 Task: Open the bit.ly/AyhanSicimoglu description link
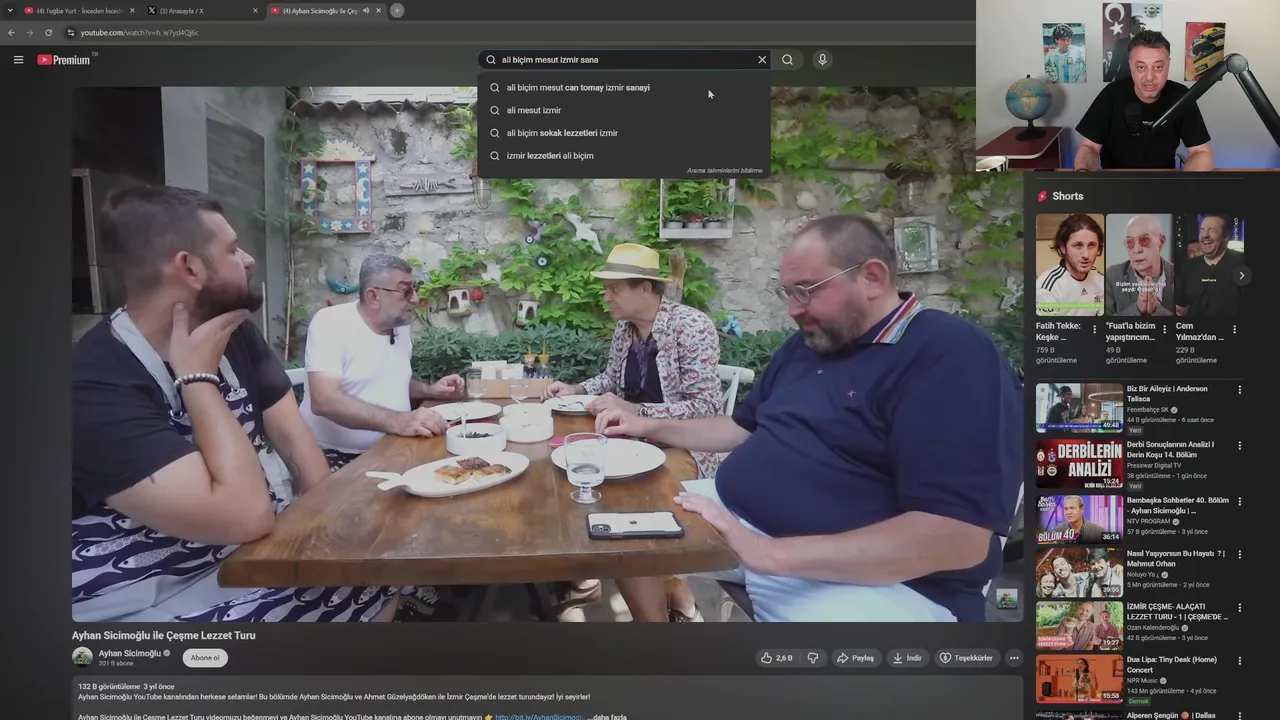click(539, 717)
